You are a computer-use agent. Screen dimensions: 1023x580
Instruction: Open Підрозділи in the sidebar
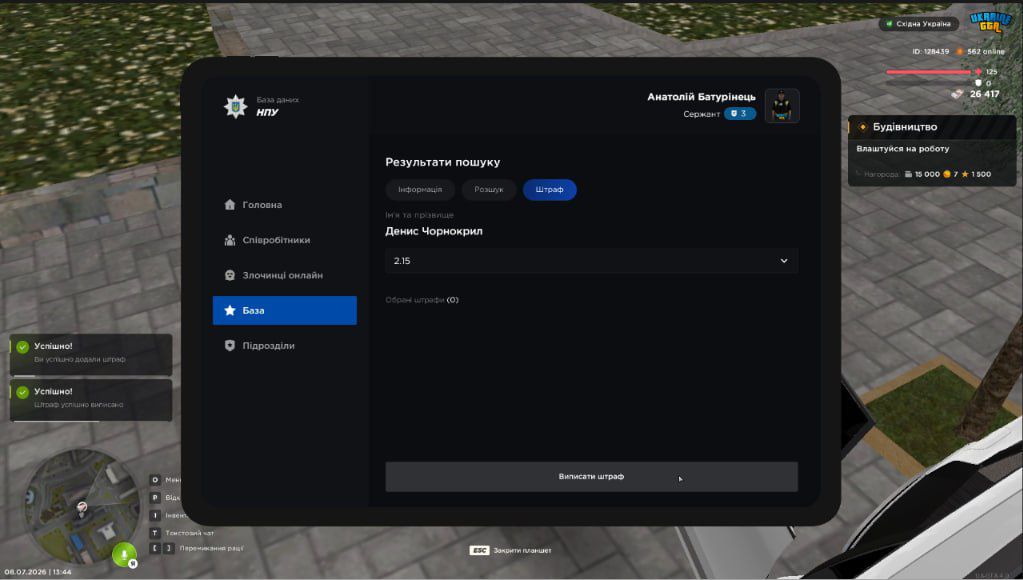tap(284, 346)
